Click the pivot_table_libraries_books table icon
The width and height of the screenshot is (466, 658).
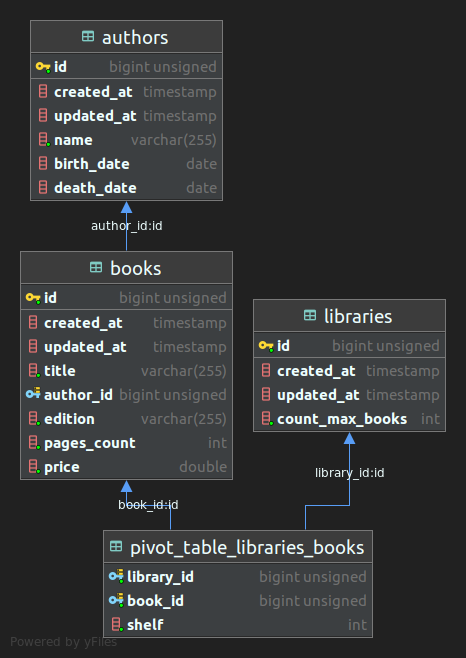[x=116, y=546]
